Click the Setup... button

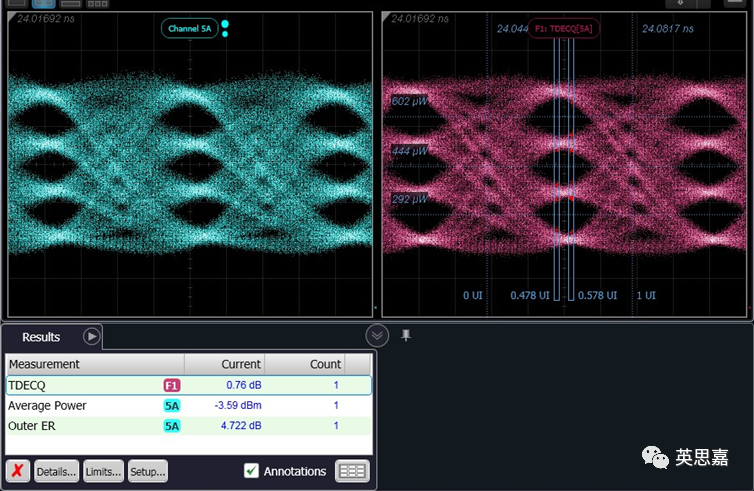(148, 471)
